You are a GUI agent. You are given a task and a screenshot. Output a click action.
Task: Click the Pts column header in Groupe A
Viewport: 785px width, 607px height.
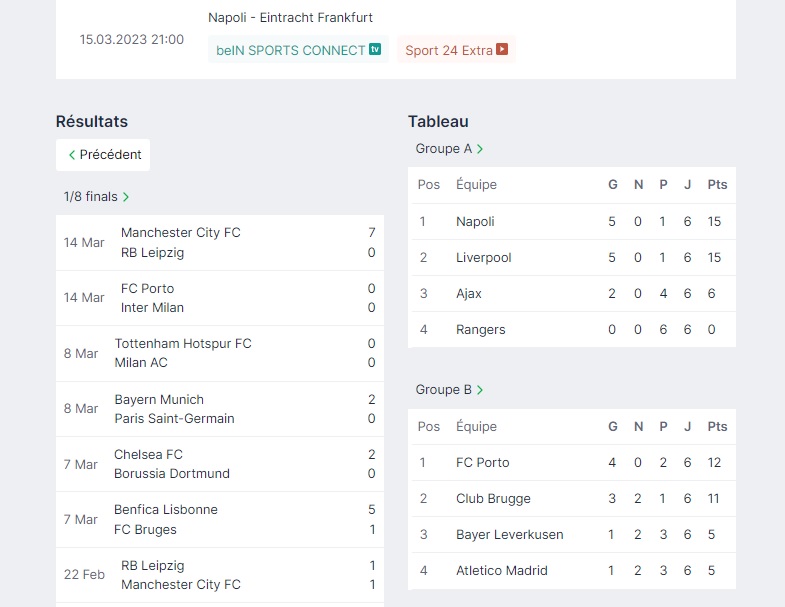click(717, 185)
